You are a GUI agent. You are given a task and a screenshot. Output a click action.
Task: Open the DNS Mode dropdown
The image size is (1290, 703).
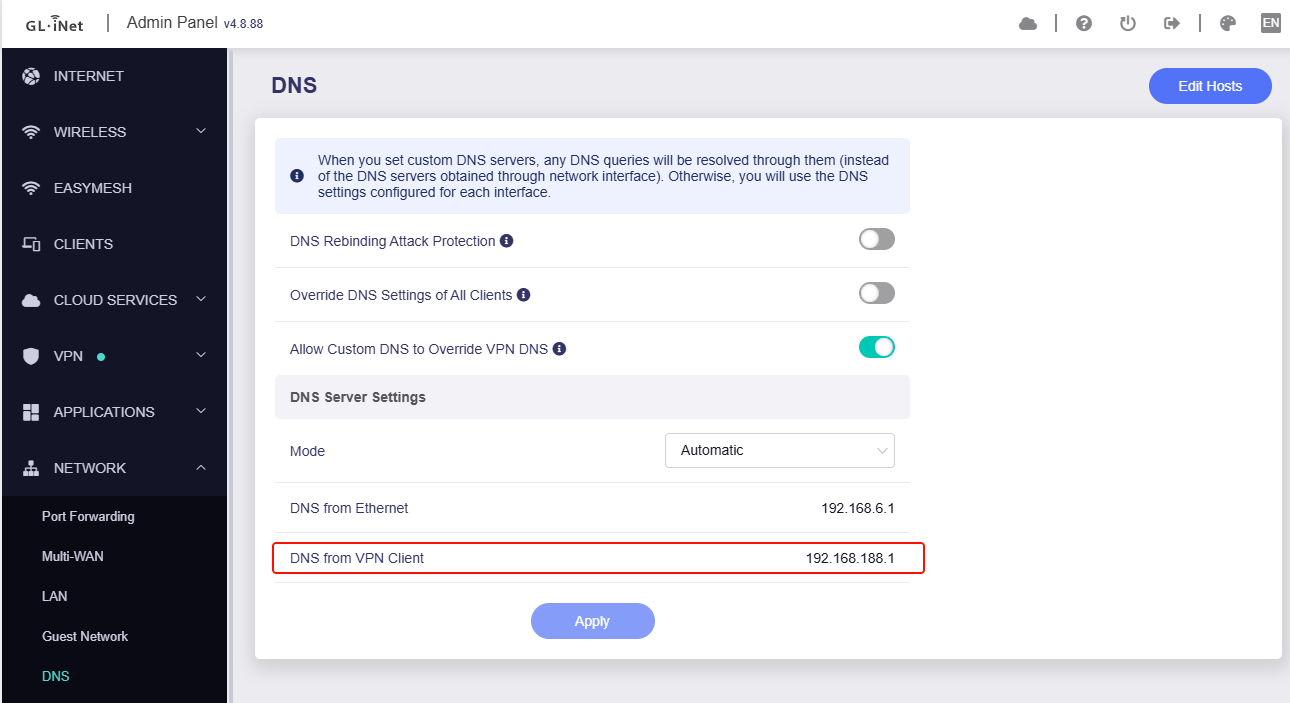[x=779, y=451]
